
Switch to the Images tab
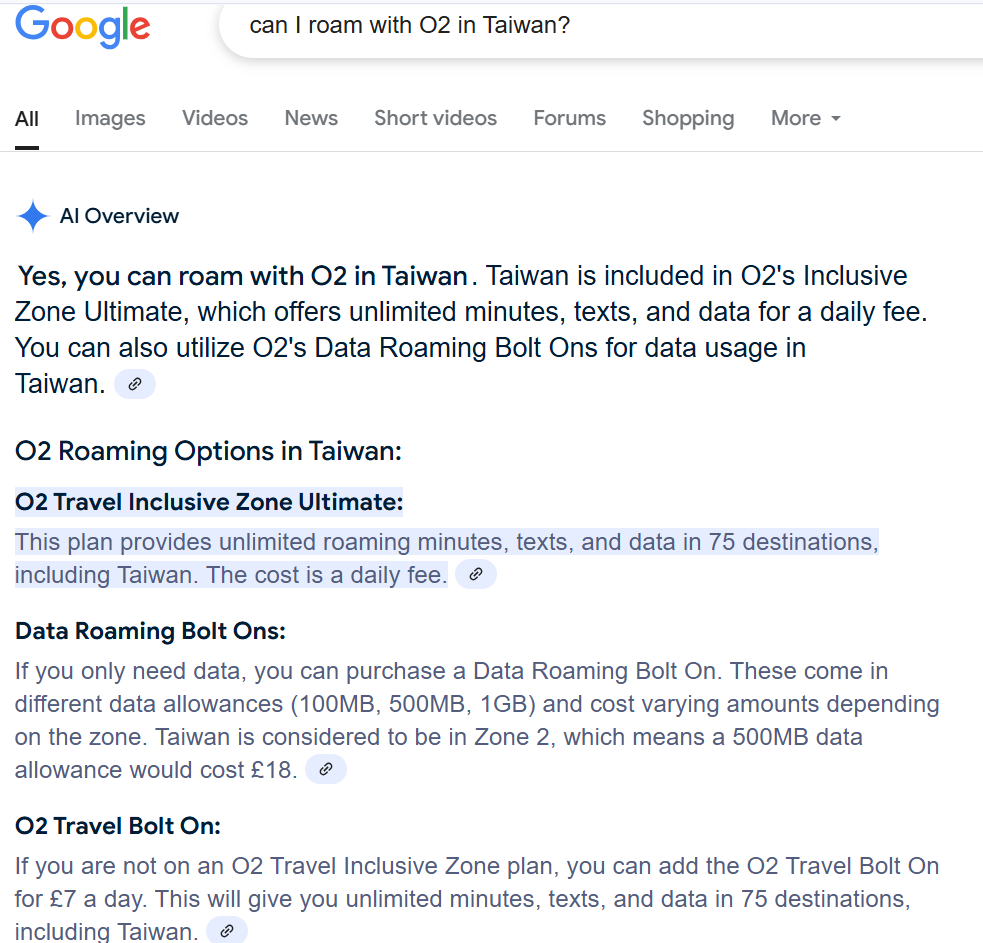click(110, 118)
